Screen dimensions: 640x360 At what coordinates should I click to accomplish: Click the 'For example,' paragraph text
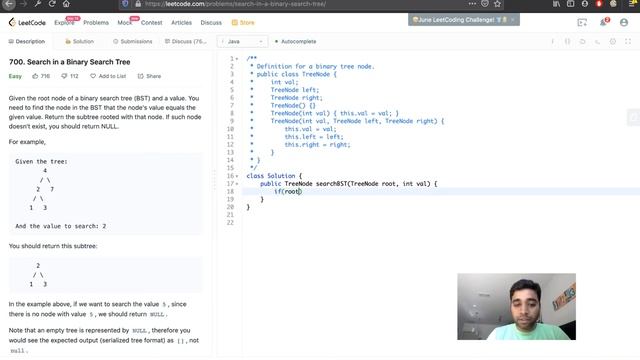click(x=27, y=142)
